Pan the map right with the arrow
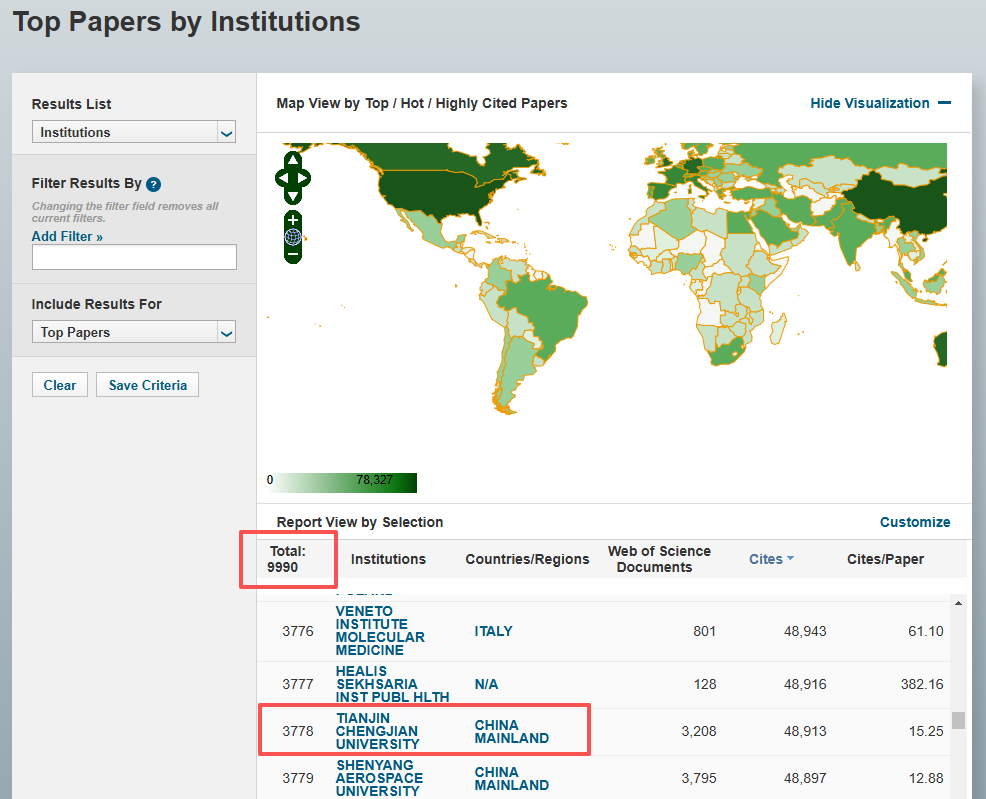Screen dimensions: 986x799 coord(304,179)
